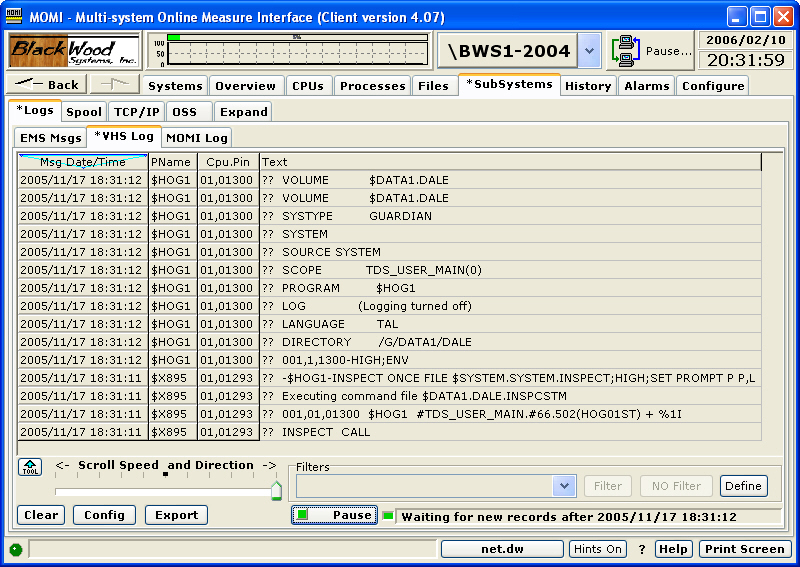The width and height of the screenshot is (800, 567).
Task: Click the Filter button
Action: click(608, 486)
